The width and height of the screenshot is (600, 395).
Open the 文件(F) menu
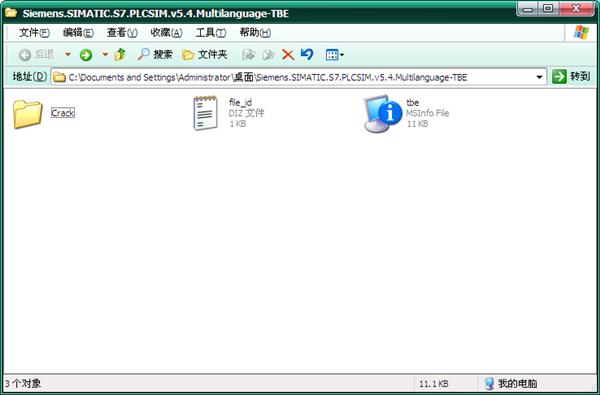(34, 33)
